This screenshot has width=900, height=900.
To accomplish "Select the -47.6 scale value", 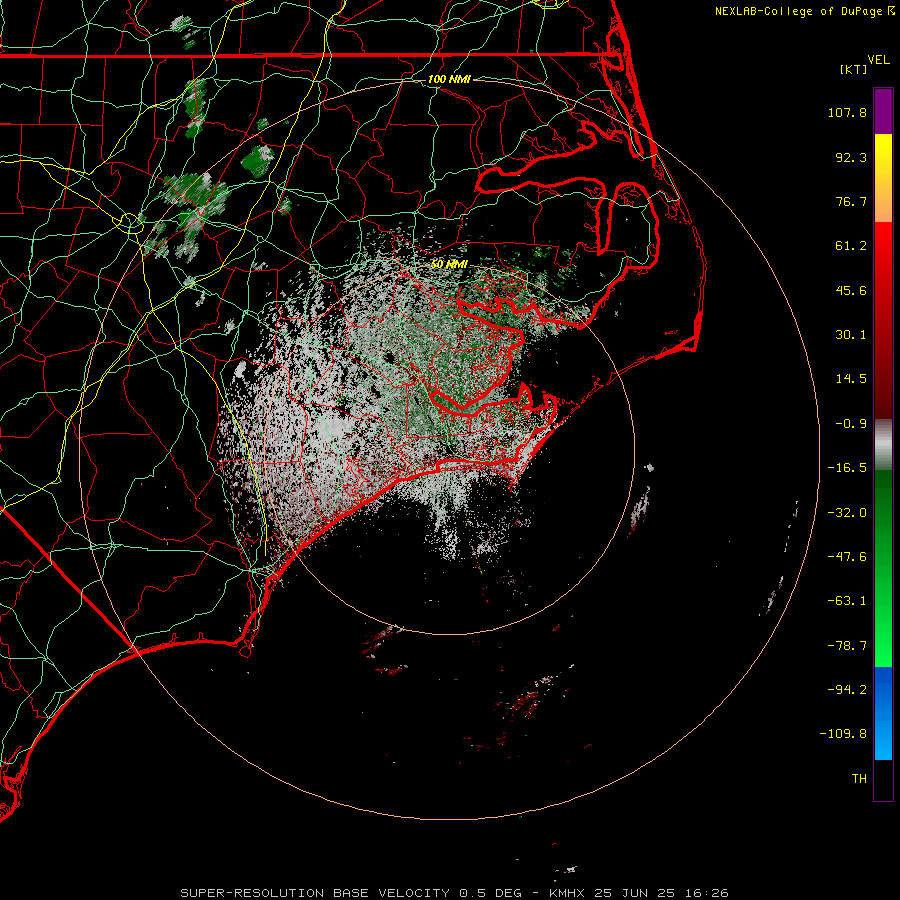I will coord(847,557).
